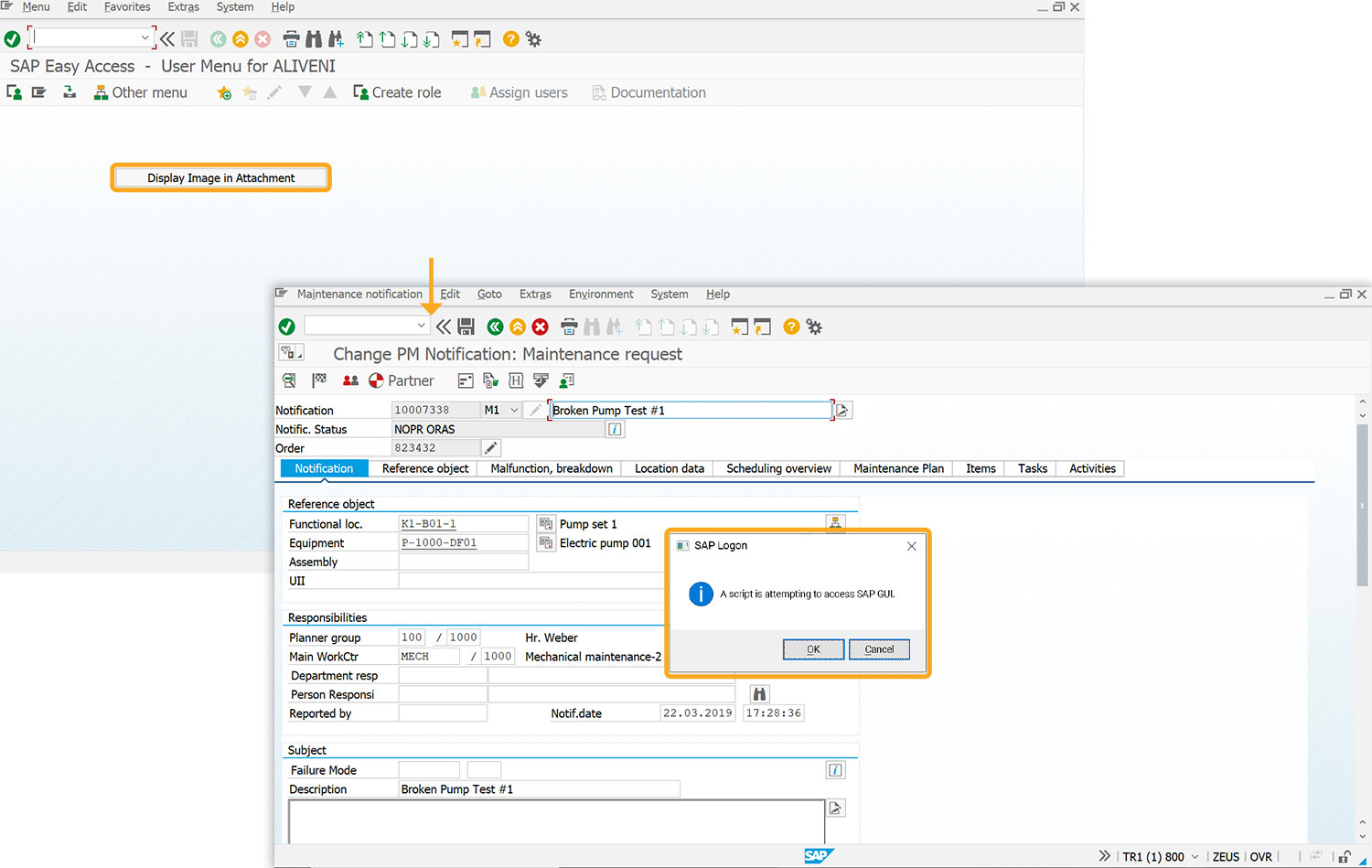Open Documentation in Easy Access toolbar
1372x868 pixels.
pyautogui.click(x=648, y=92)
